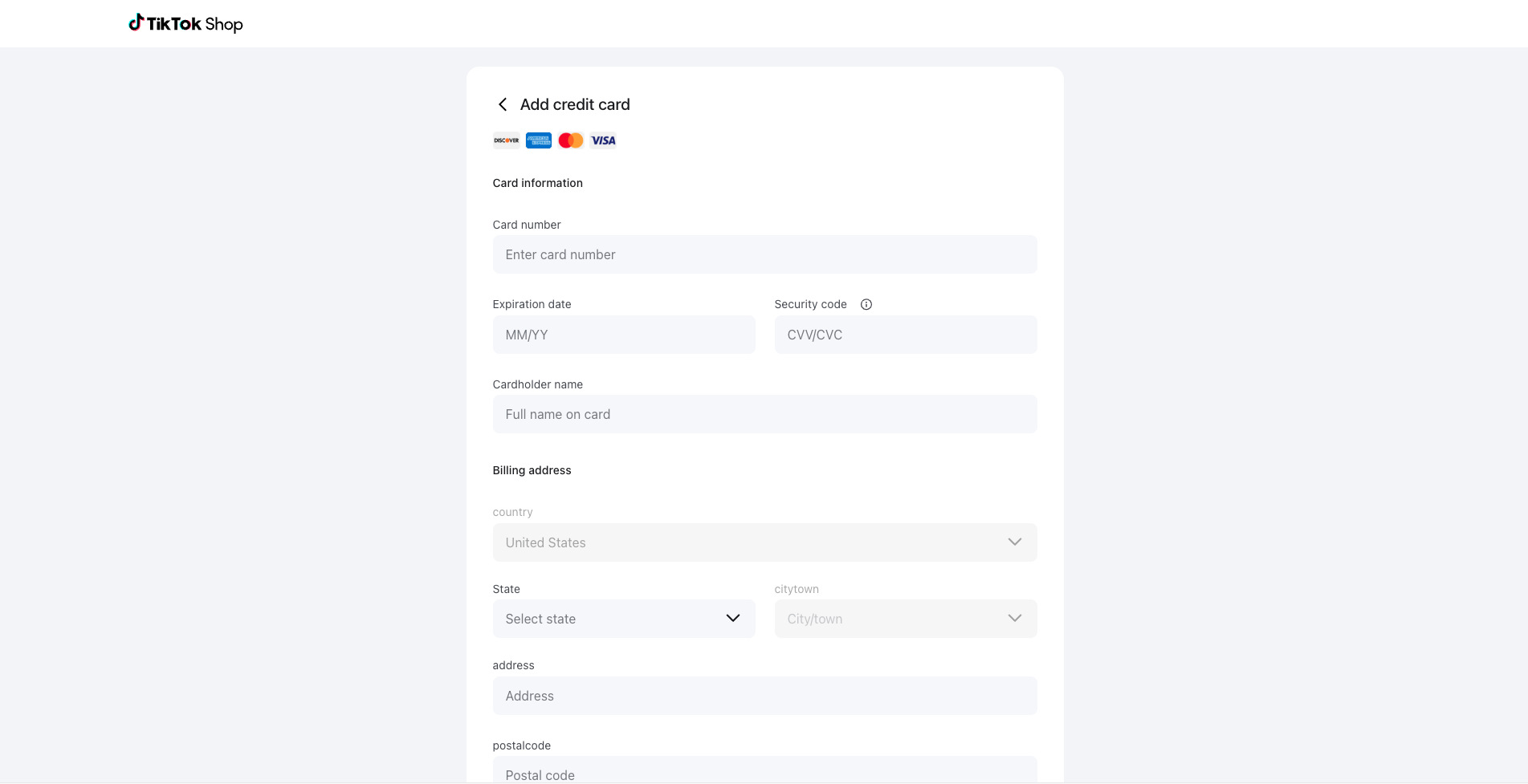The width and height of the screenshot is (1528, 784).
Task: Click the Add credit card heading text
Action: (x=575, y=104)
